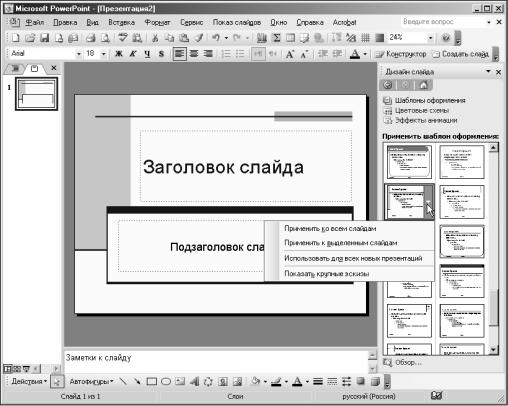The image size is (508, 406).
Task: Click the Open file folder icon
Action: (x=30, y=38)
